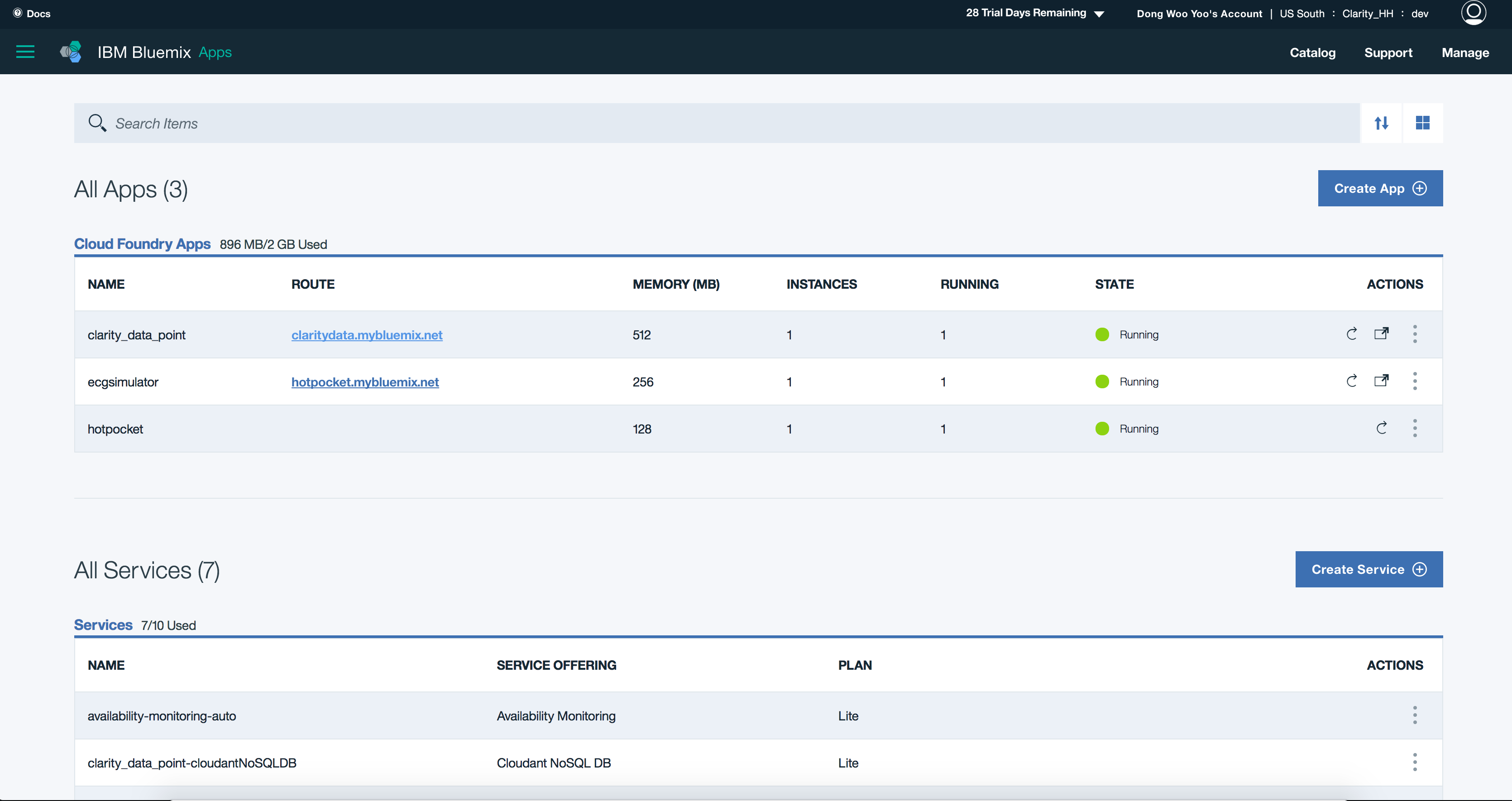Open the user profile avatar
Image resolution: width=1512 pixels, height=801 pixels.
pos(1473,12)
